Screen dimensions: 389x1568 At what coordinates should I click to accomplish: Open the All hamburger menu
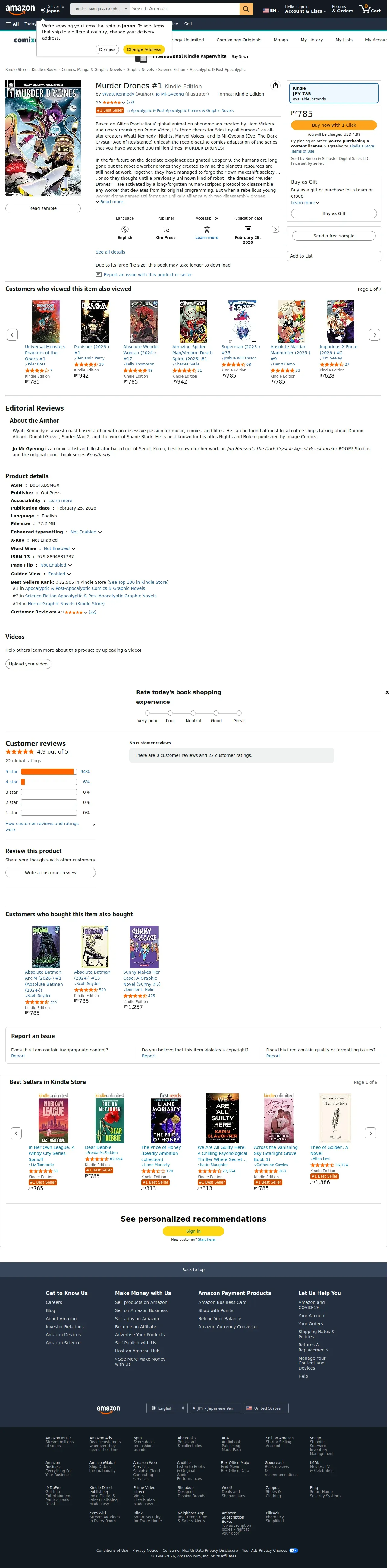pos(12,24)
